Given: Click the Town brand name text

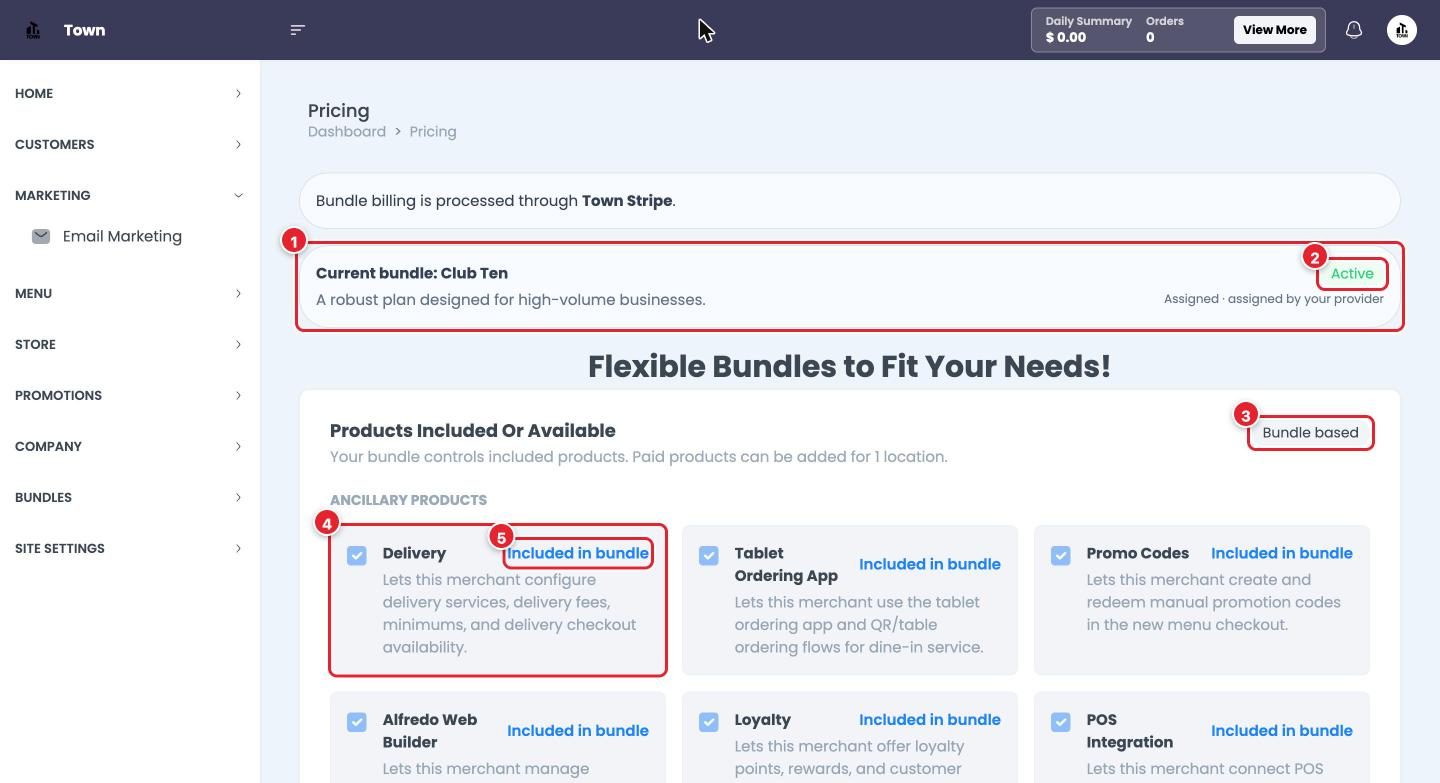Looking at the screenshot, I should [x=84, y=30].
